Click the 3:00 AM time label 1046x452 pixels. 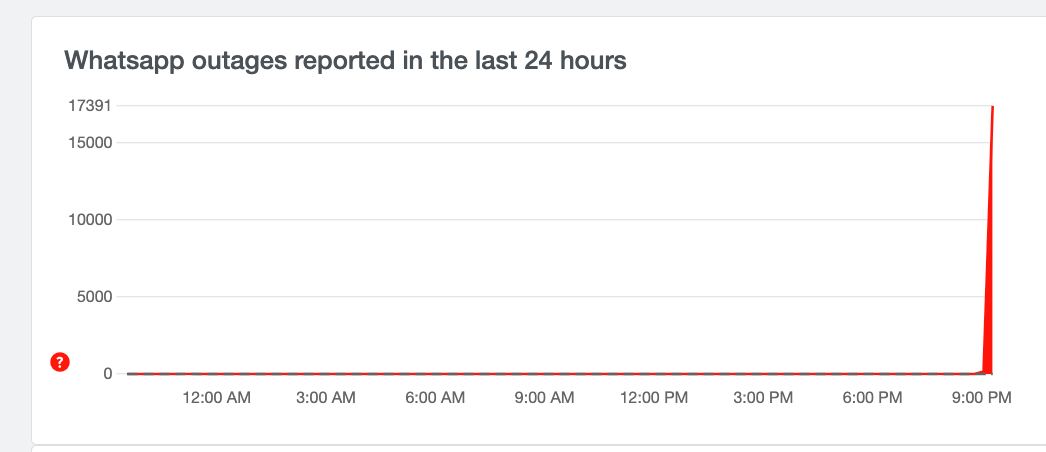(x=326, y=398)
